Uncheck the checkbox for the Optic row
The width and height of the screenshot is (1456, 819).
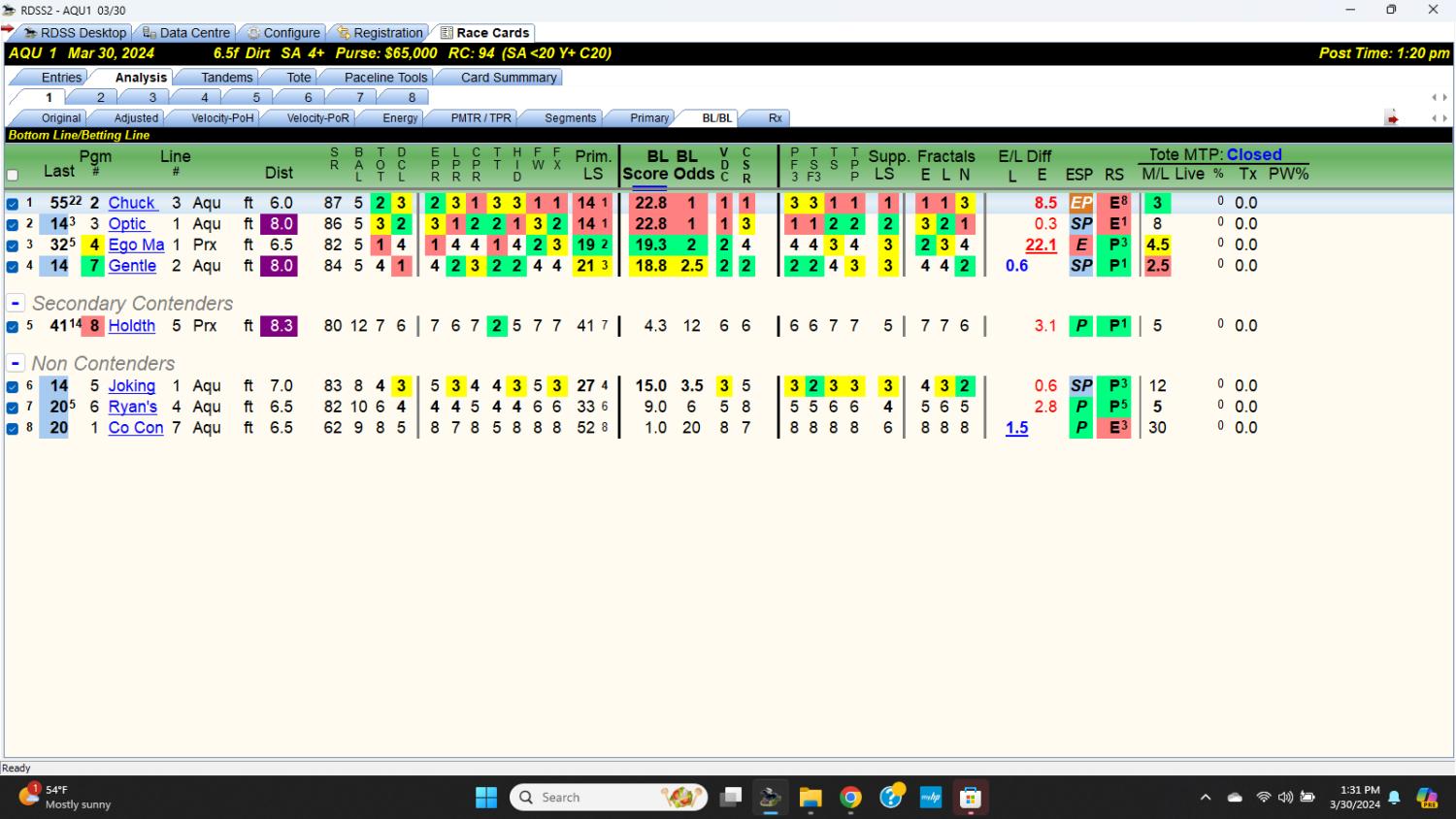13,224
